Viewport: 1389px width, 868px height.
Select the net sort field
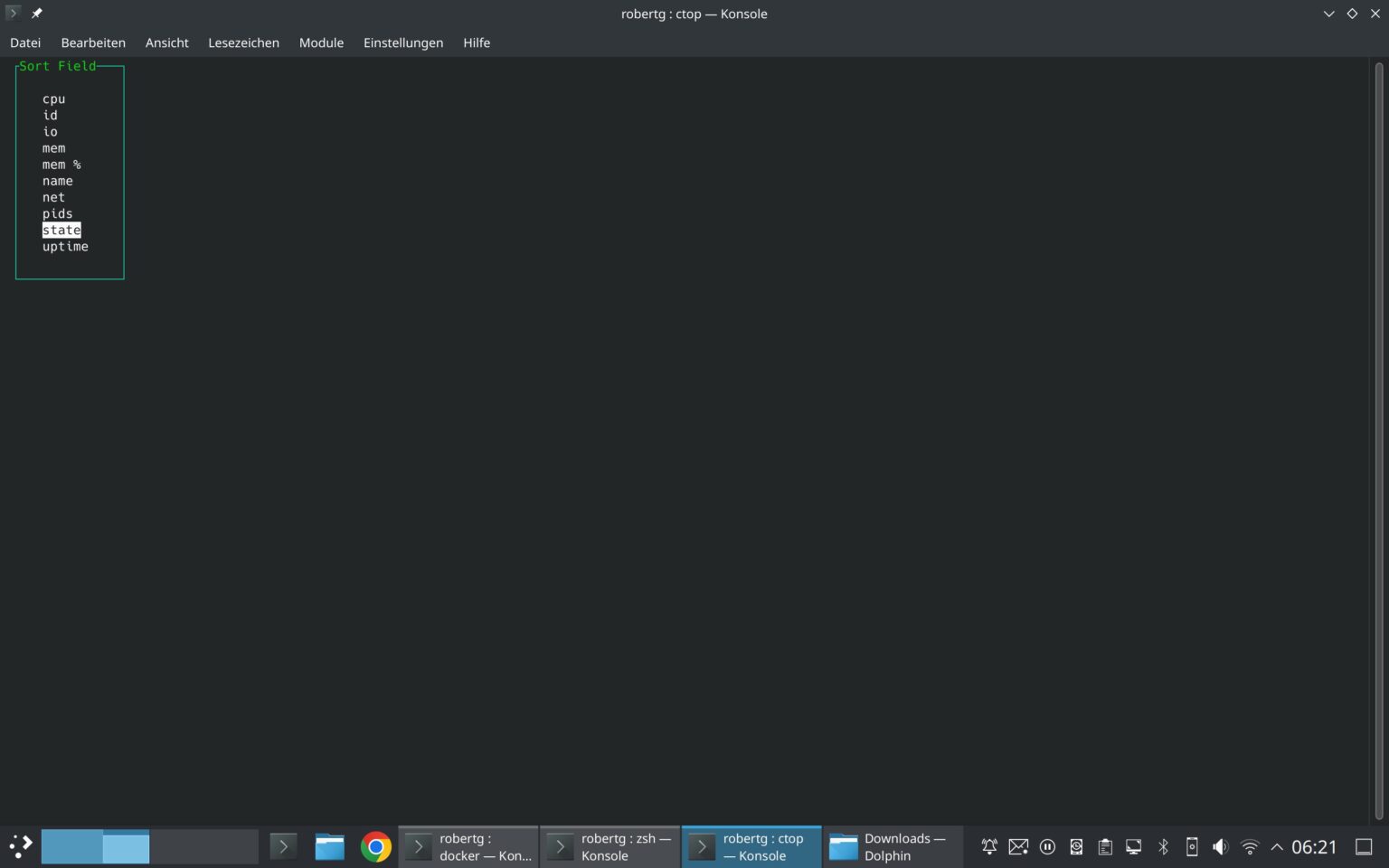[x=54, y=197]
